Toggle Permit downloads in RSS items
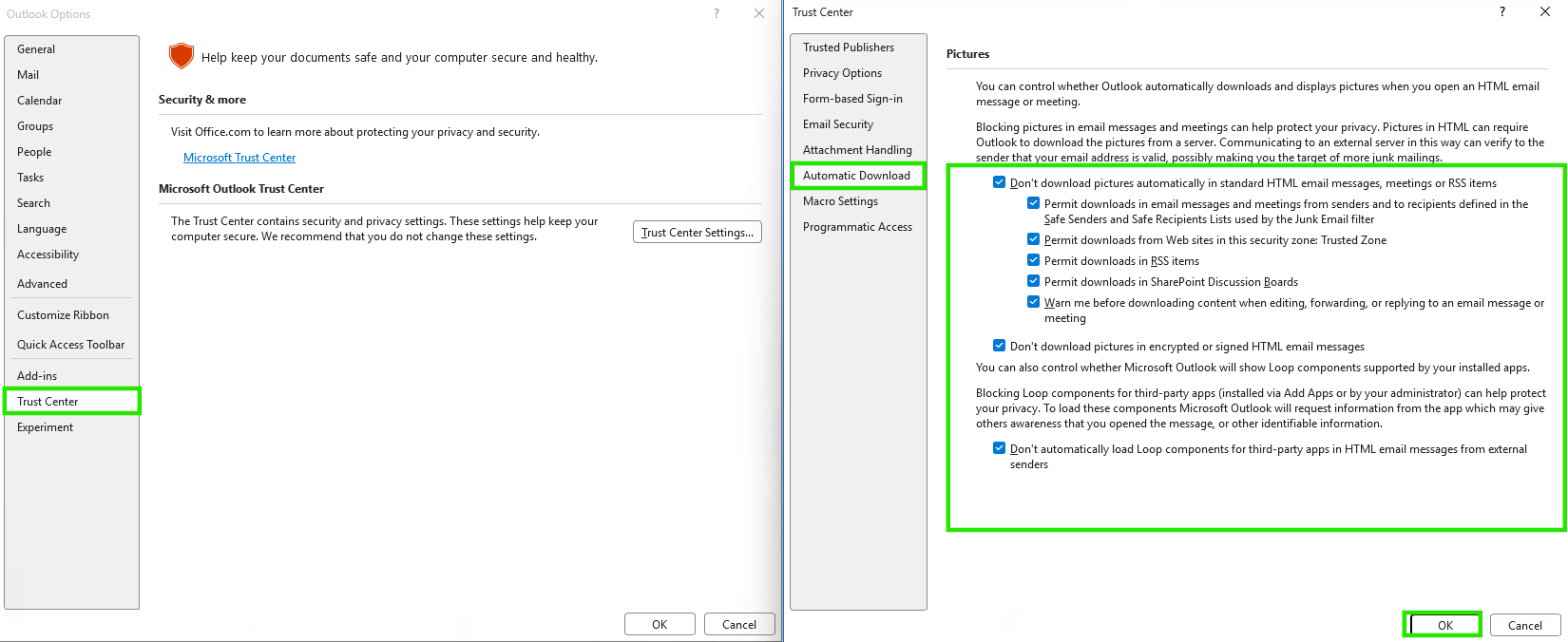Screen dimensions: 1568x642 click(x=1033, y=260)
